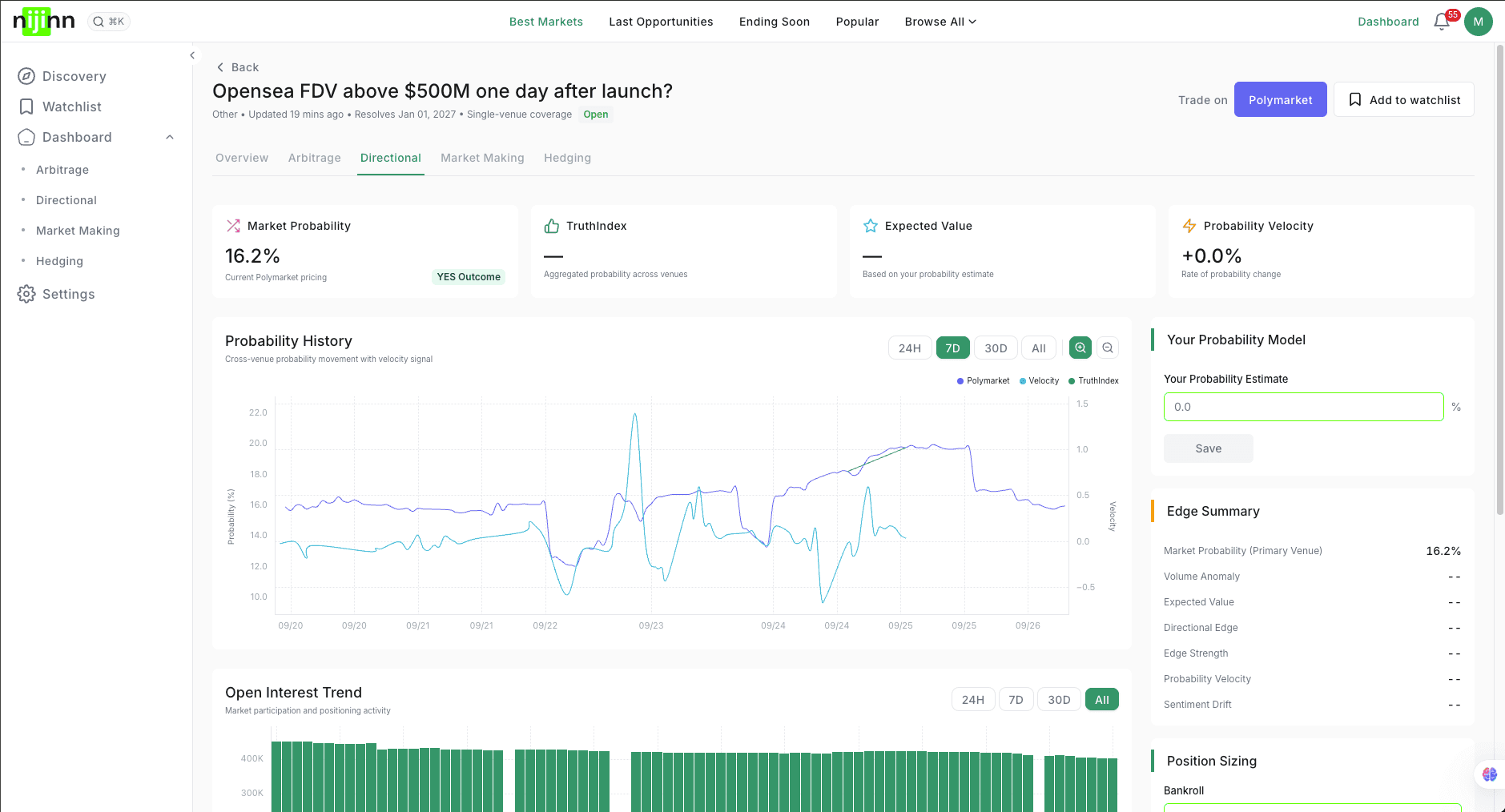This screenshot has width=1505, height=812.
Task: Select 24H range for Probability History
Action: [x=910, y=348]
